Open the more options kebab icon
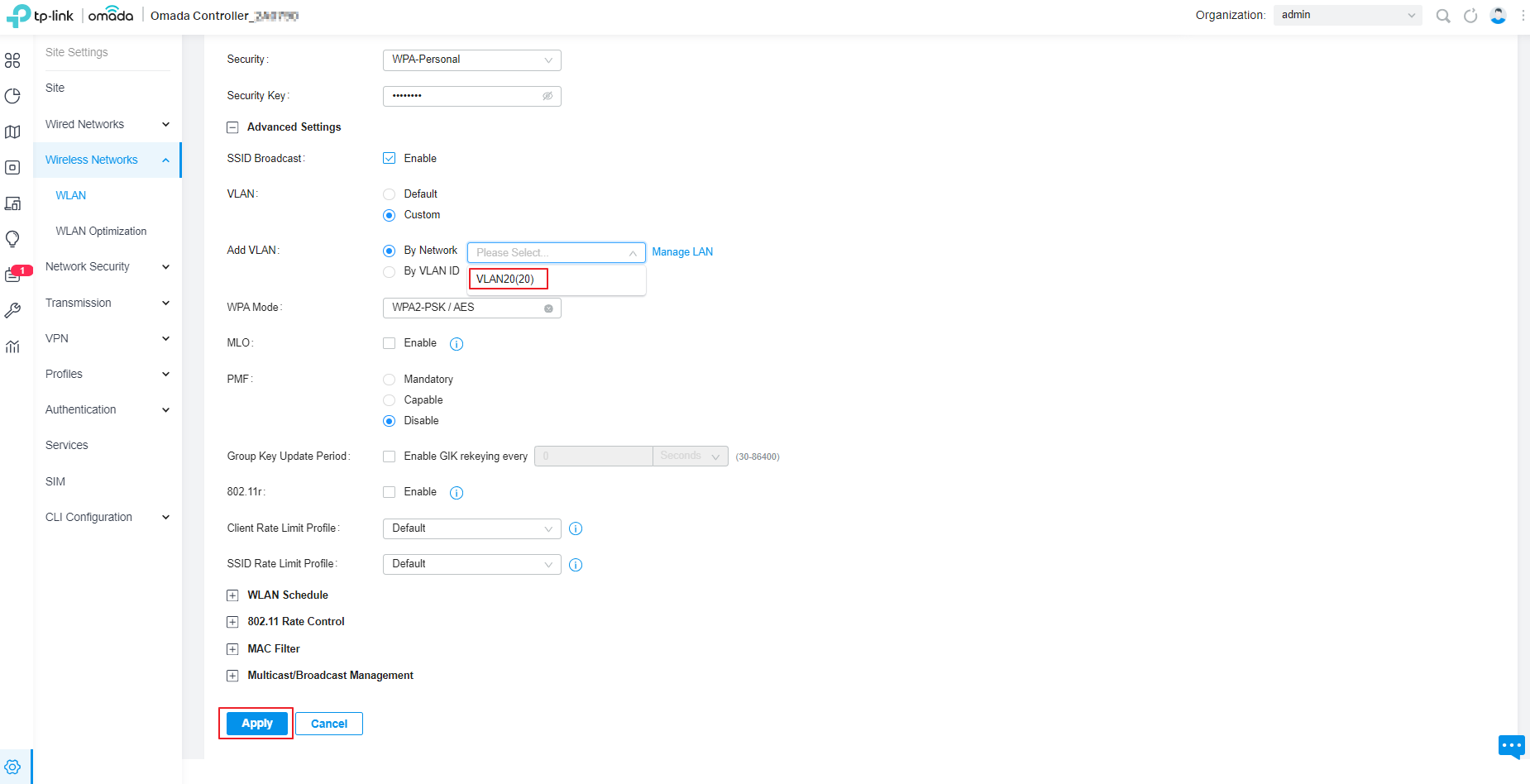1530x784 pixels. [x=1523, y=16]
